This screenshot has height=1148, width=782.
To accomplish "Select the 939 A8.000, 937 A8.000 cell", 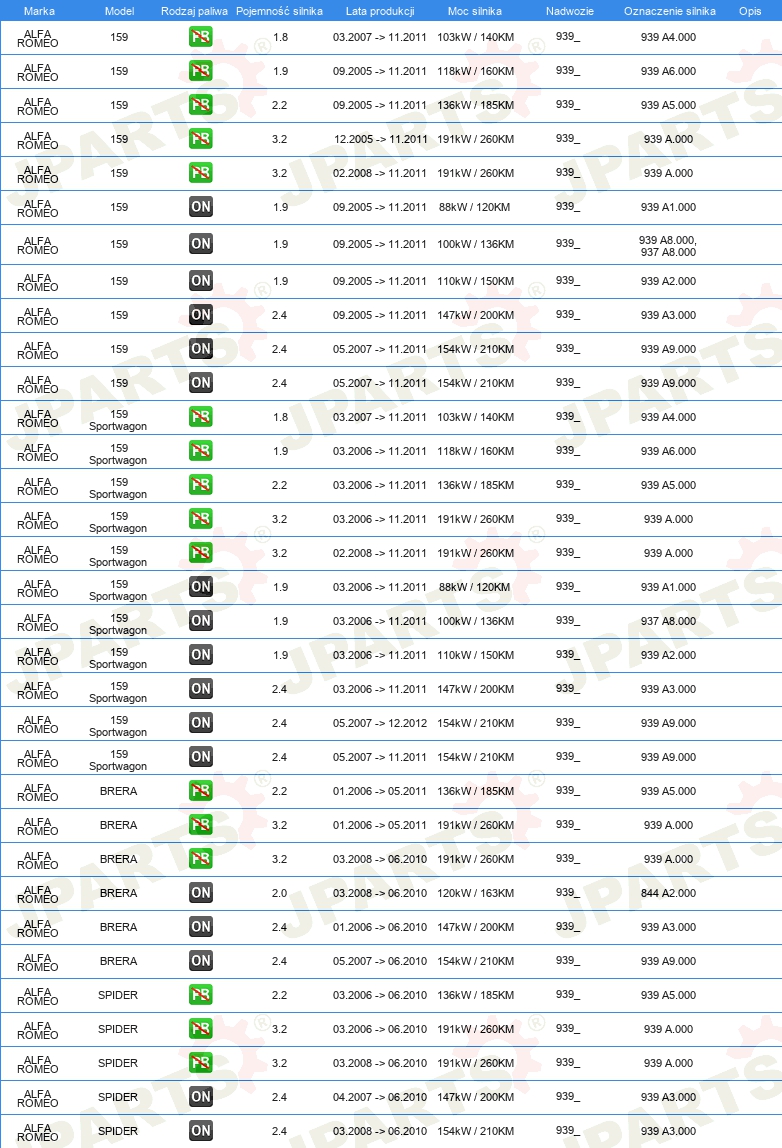I will pyautogui.click(x=668, y=246).
